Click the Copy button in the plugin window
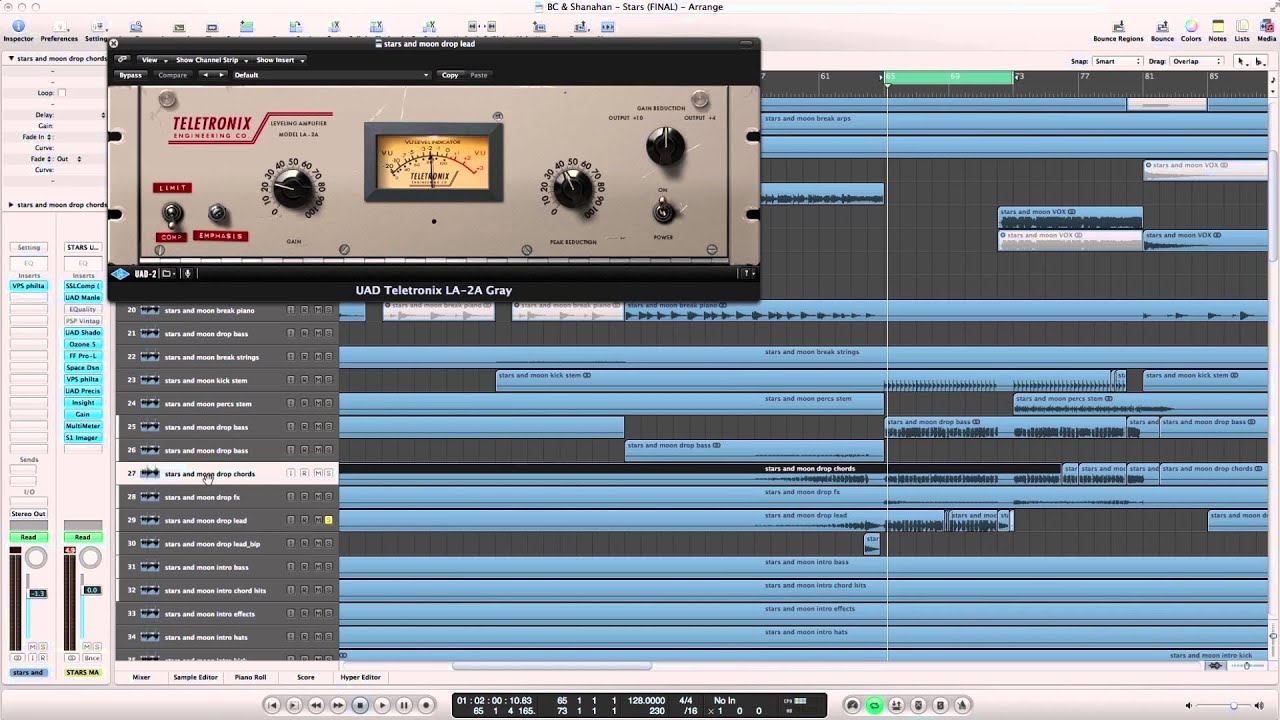This screenshot has width=1280, height=720. pos(450,75)
